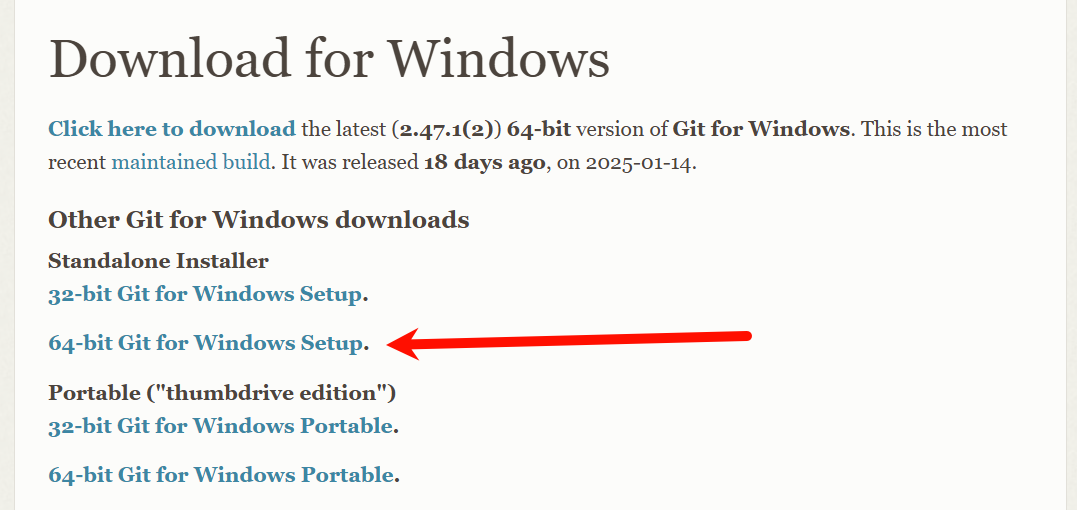This screenshot has width=1077, height=510.
Task: Click the "Click here to download" link
Action: coord(171,129)
